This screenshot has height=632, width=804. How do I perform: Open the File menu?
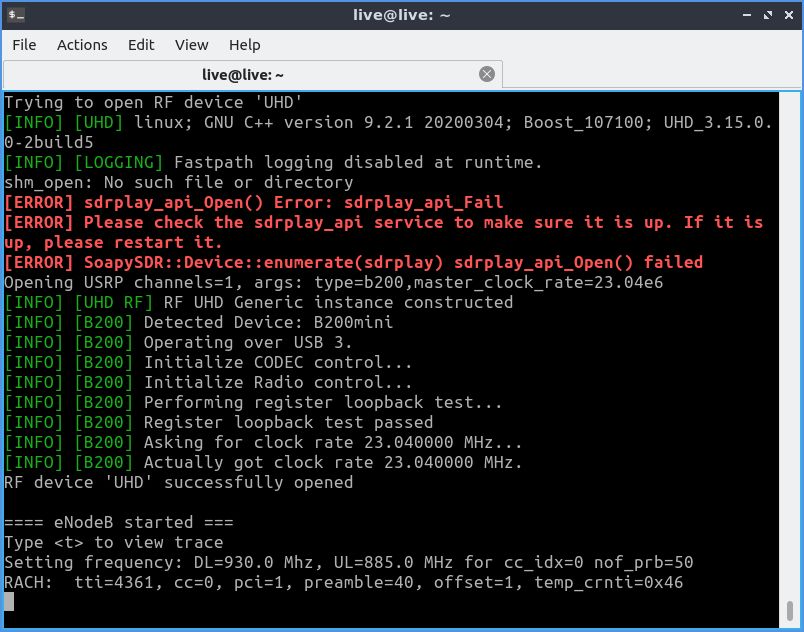click(x=24, y=45)
